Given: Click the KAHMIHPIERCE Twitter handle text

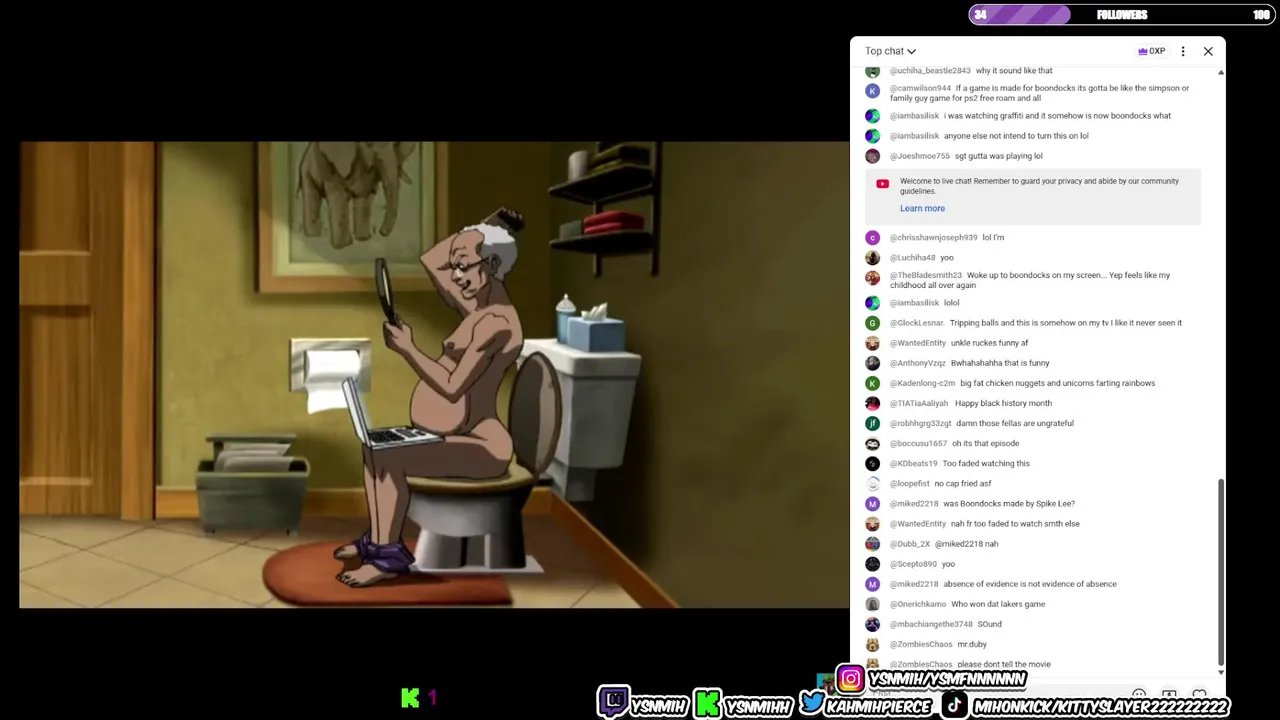Looking at the screenshot, I should 880,706.
